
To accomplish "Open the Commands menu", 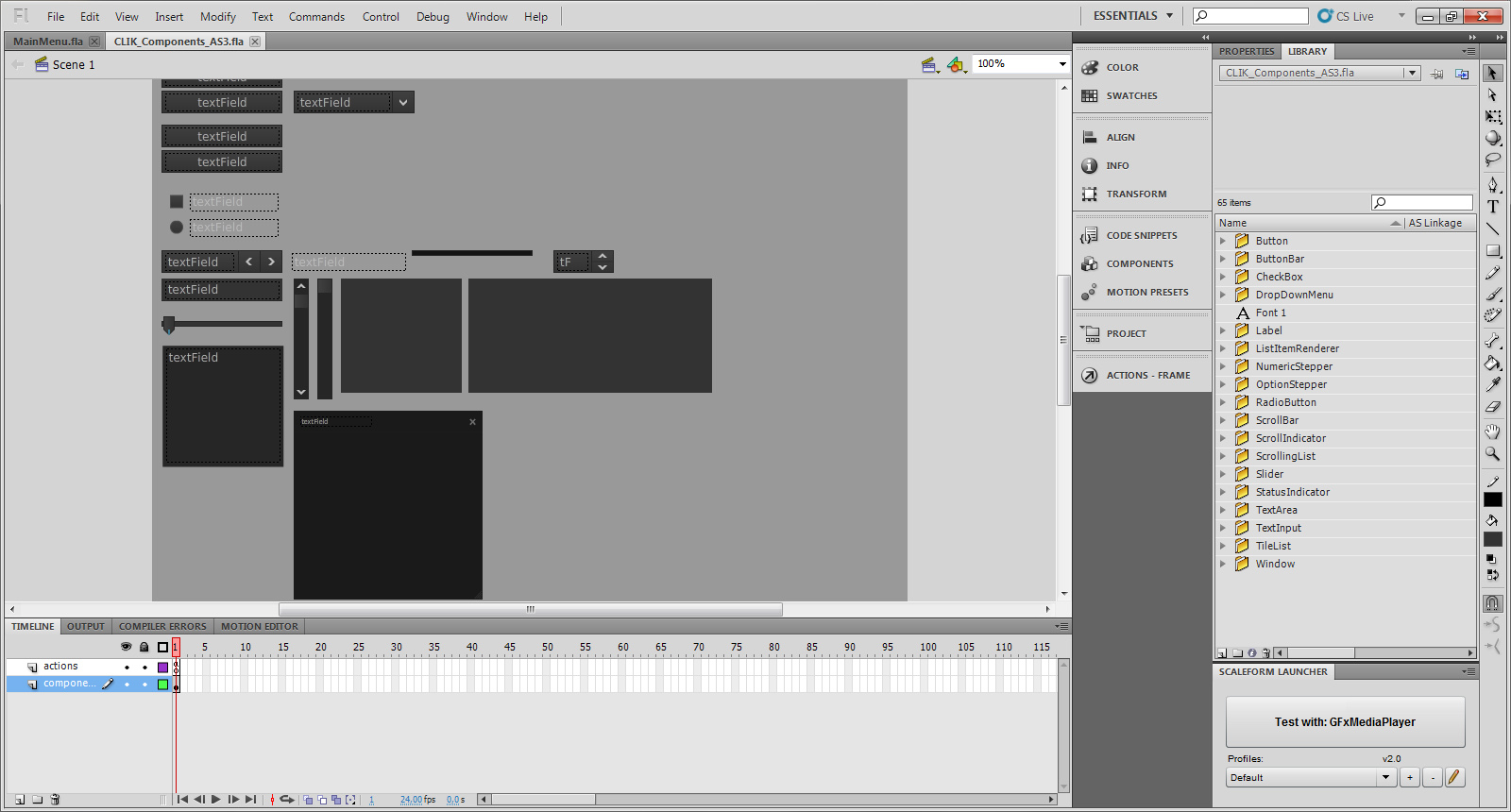I will (x=316, y=17).
